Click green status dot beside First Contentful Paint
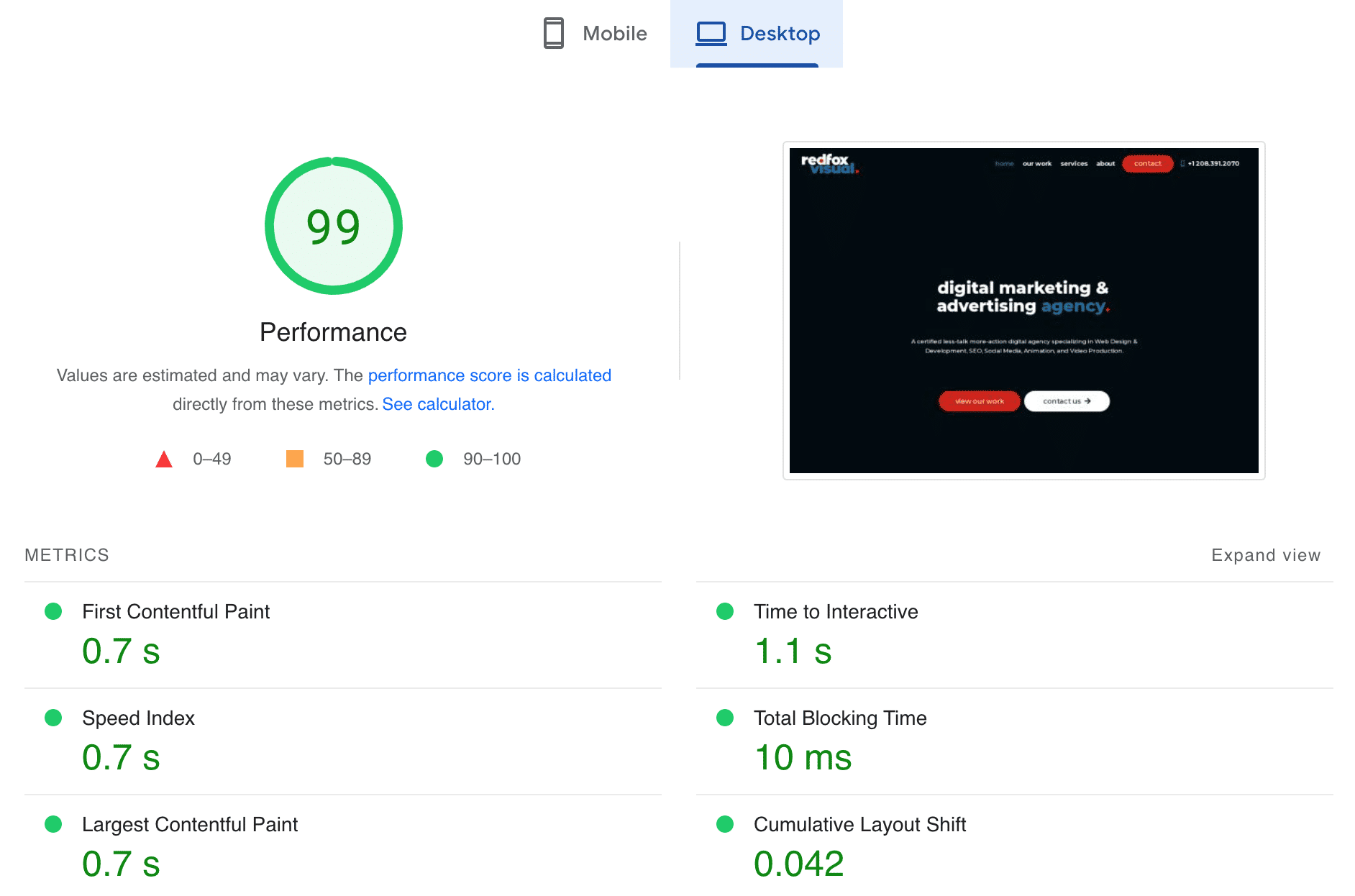This screenshot has height=896, width=1355. coord(53,611)
